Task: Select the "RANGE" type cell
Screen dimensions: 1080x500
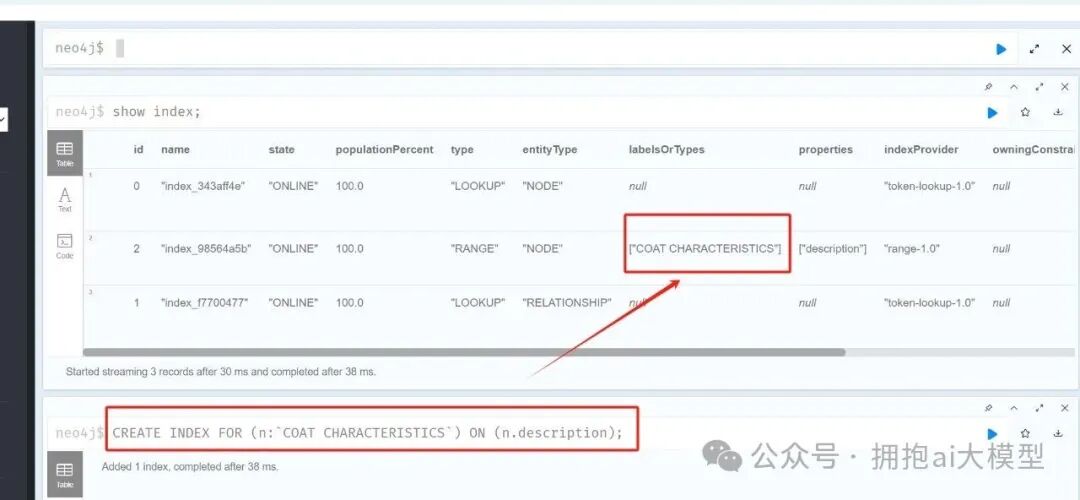Action: [x=473, y=249]
